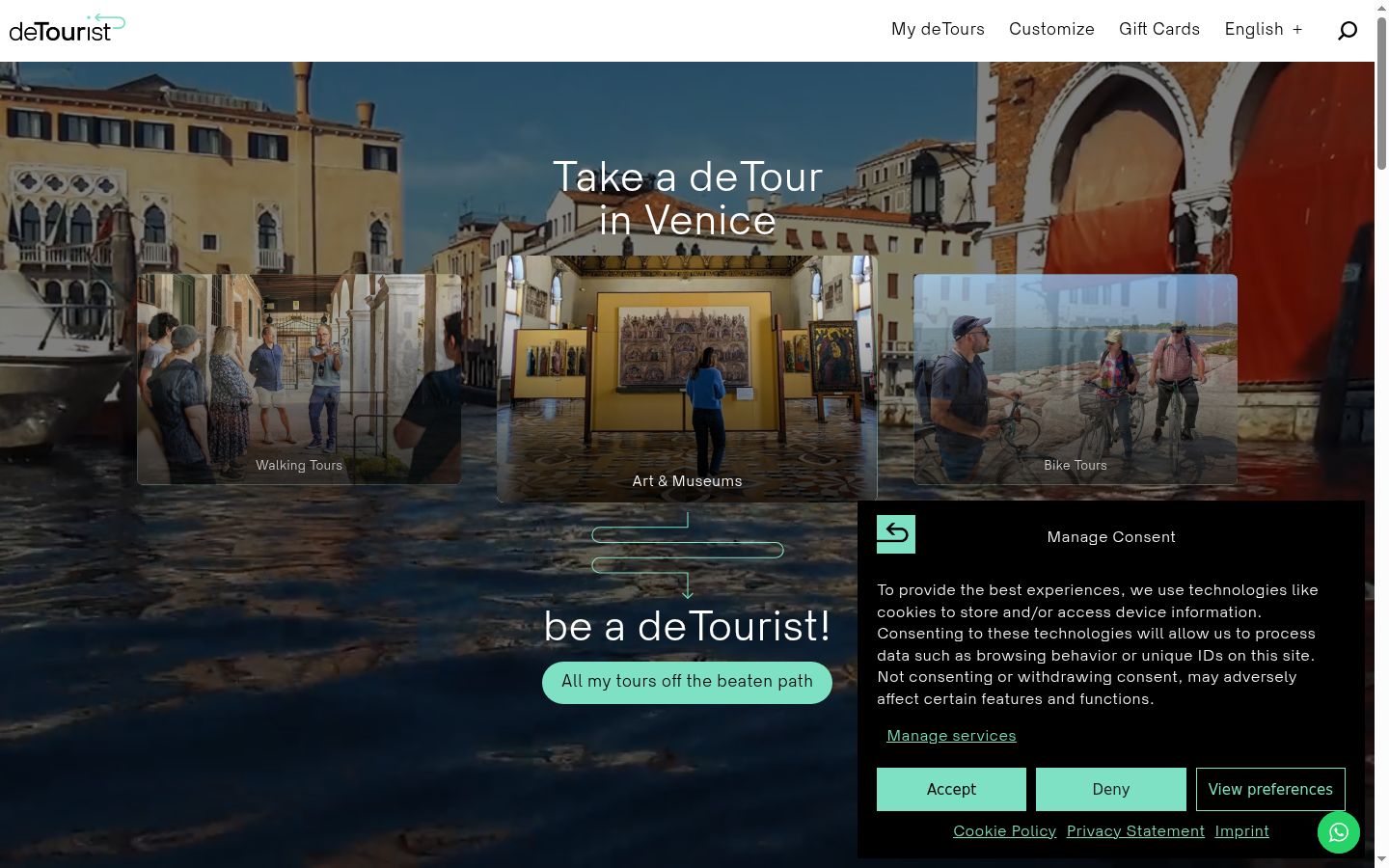Open the Cookie Policy link
Viewport: 1389px width, 868px height.
pyautogui.click(x=1004, y=831)
